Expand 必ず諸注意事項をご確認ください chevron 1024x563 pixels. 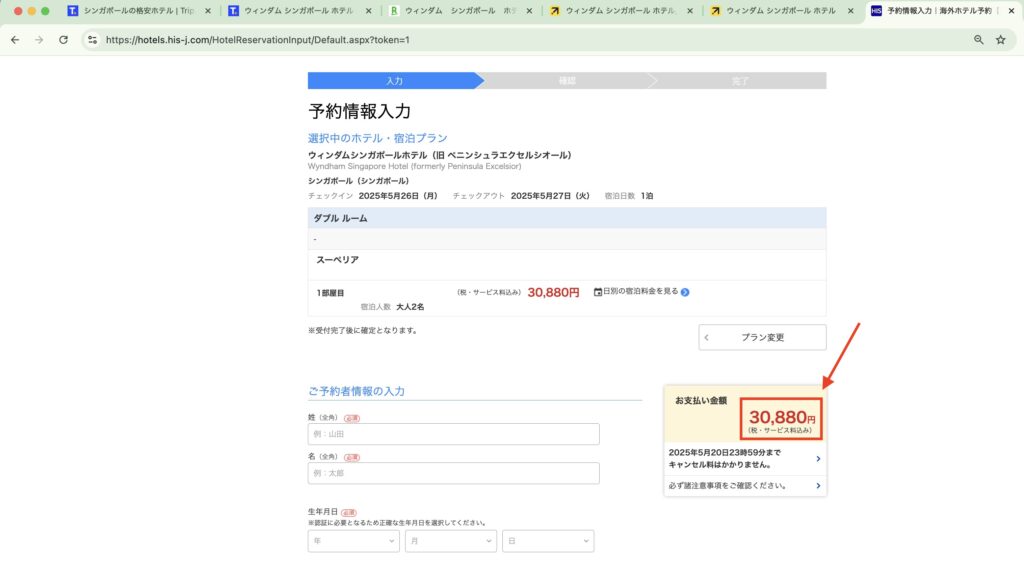[x=818, y=485]
